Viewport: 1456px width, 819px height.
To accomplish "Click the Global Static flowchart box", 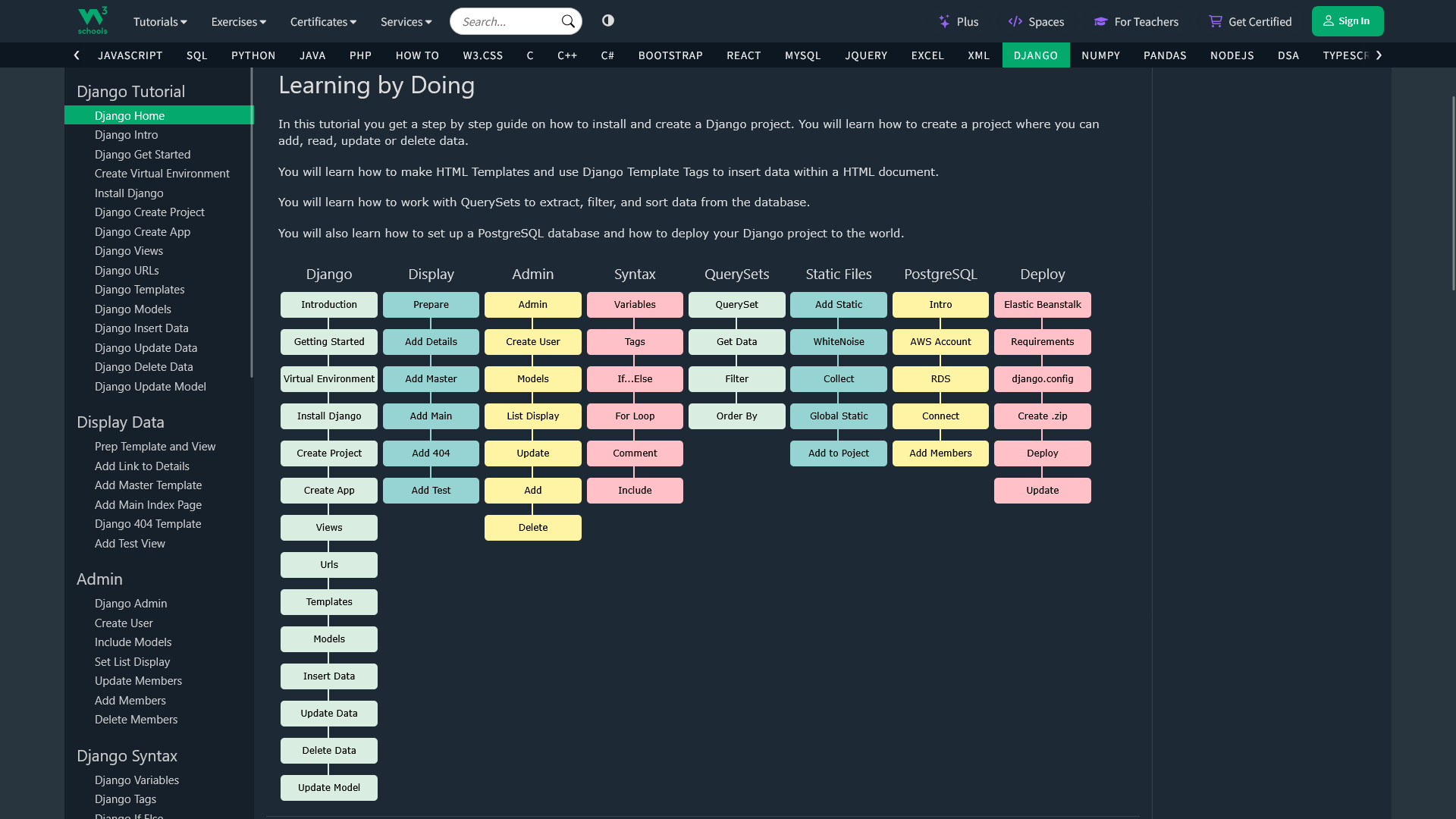I will point(839,416).
